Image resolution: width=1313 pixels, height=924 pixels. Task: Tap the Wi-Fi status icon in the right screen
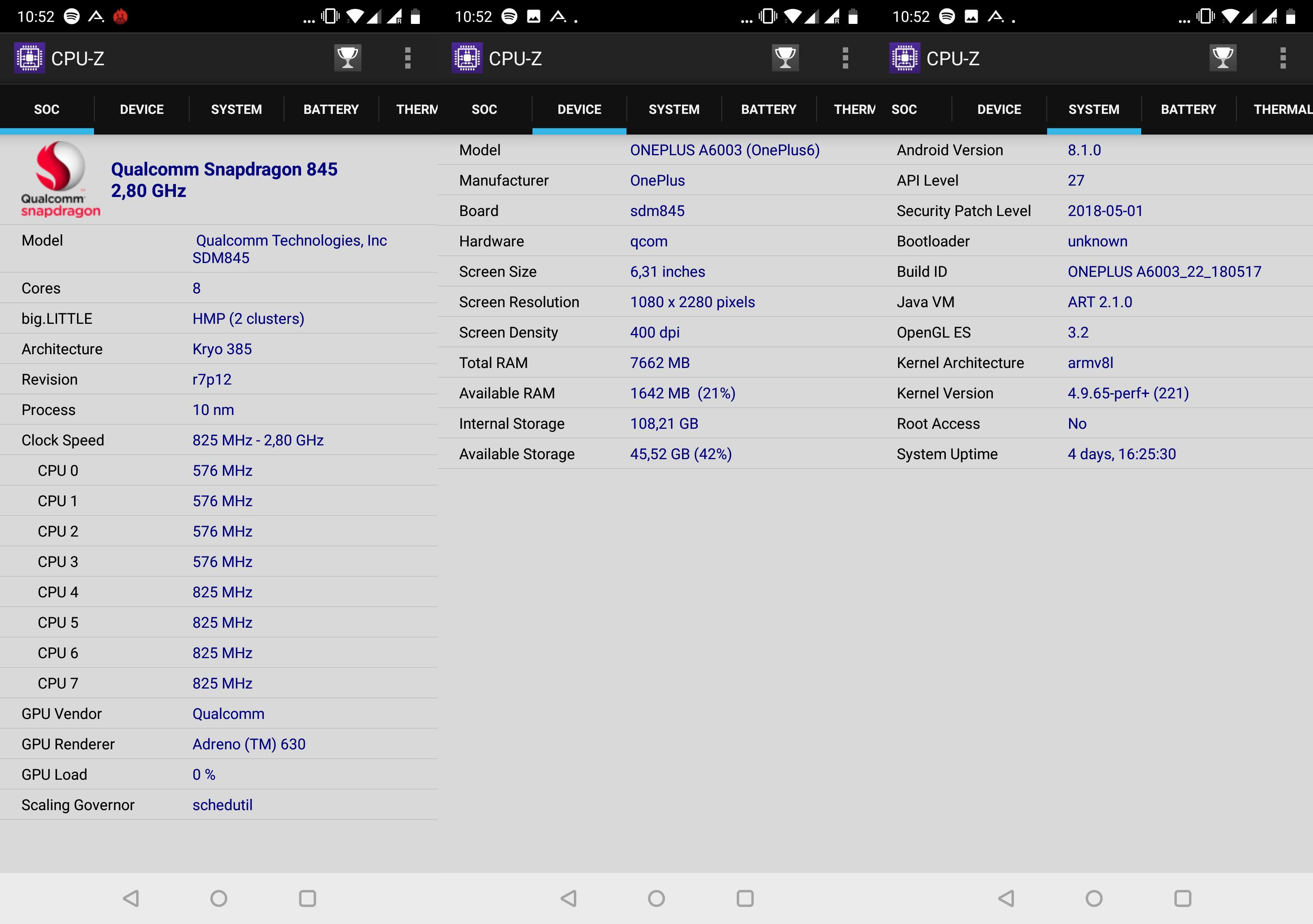point(1231,17)
